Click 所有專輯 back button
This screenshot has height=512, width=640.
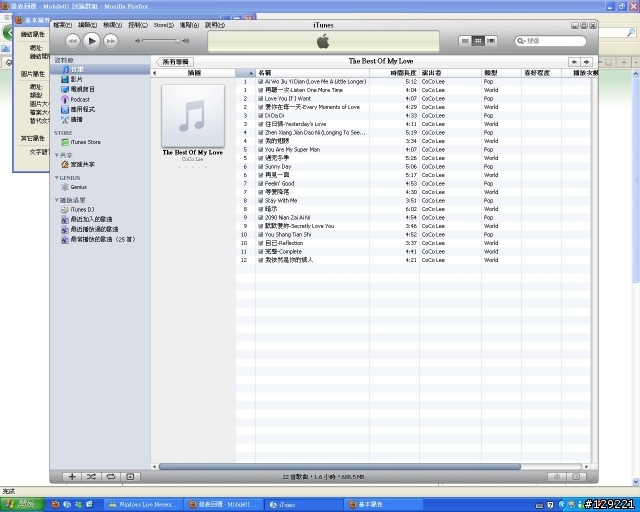coord(175,62)
